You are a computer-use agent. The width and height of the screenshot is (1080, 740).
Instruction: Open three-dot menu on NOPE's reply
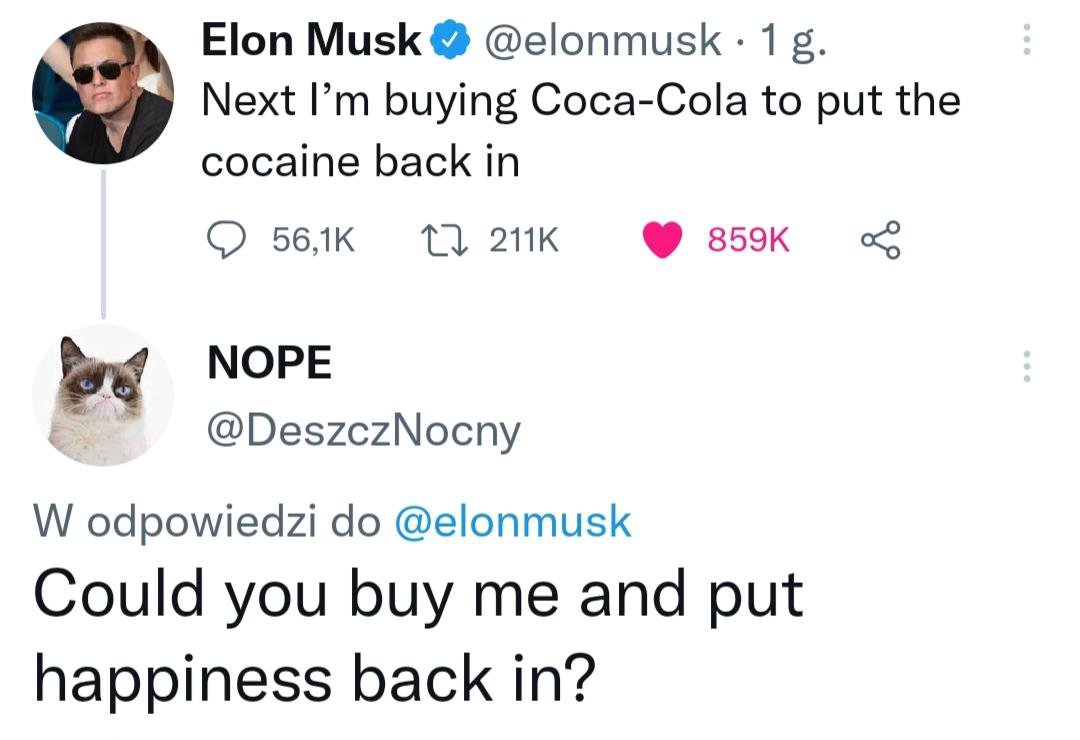(x=1026, y=366)
